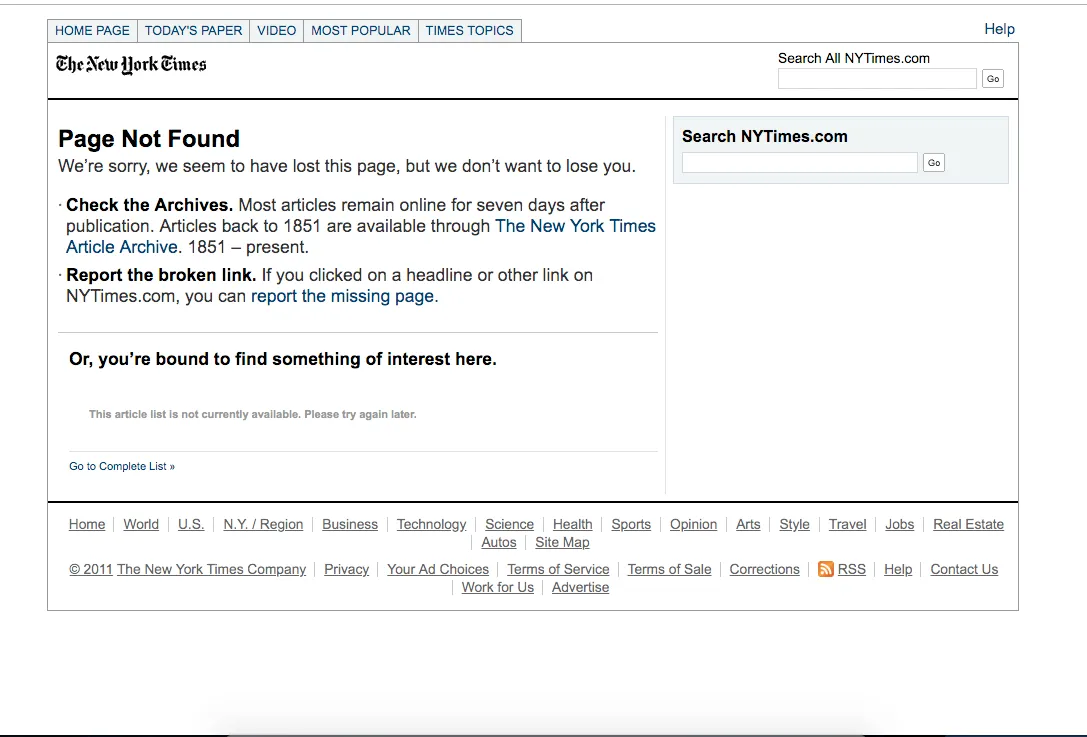Image resolution: width=1087 pixels, height=737 pixels.
Task: Click 'This article list is not currently available' message
Action: [252, 414]
